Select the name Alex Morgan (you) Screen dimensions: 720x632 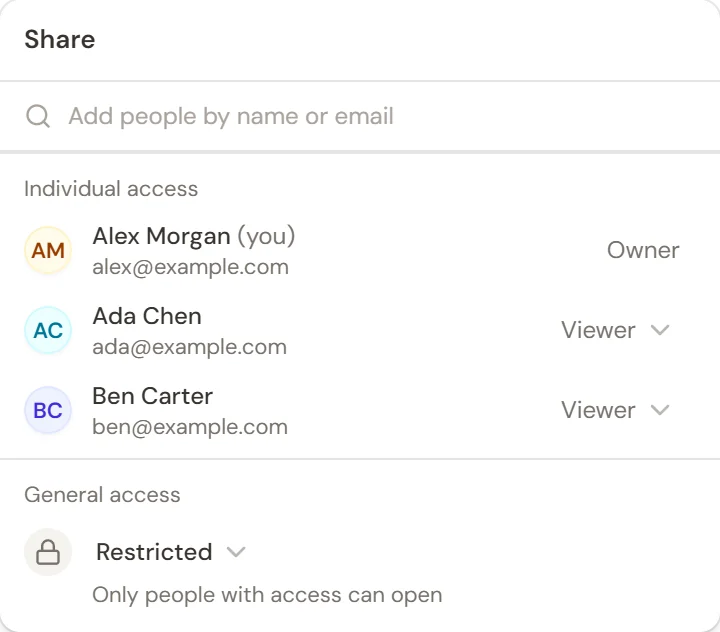(x=194, y=237)
